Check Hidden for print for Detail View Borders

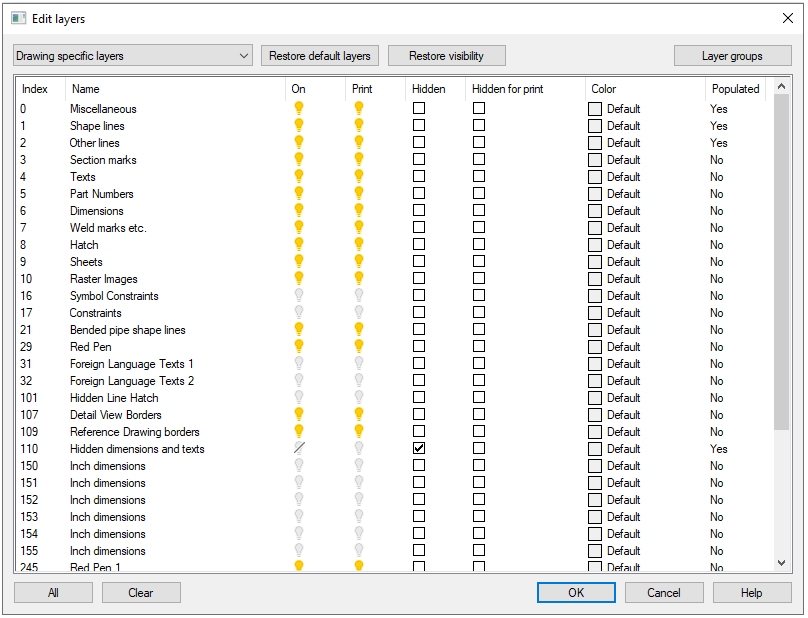pos(479,414)
